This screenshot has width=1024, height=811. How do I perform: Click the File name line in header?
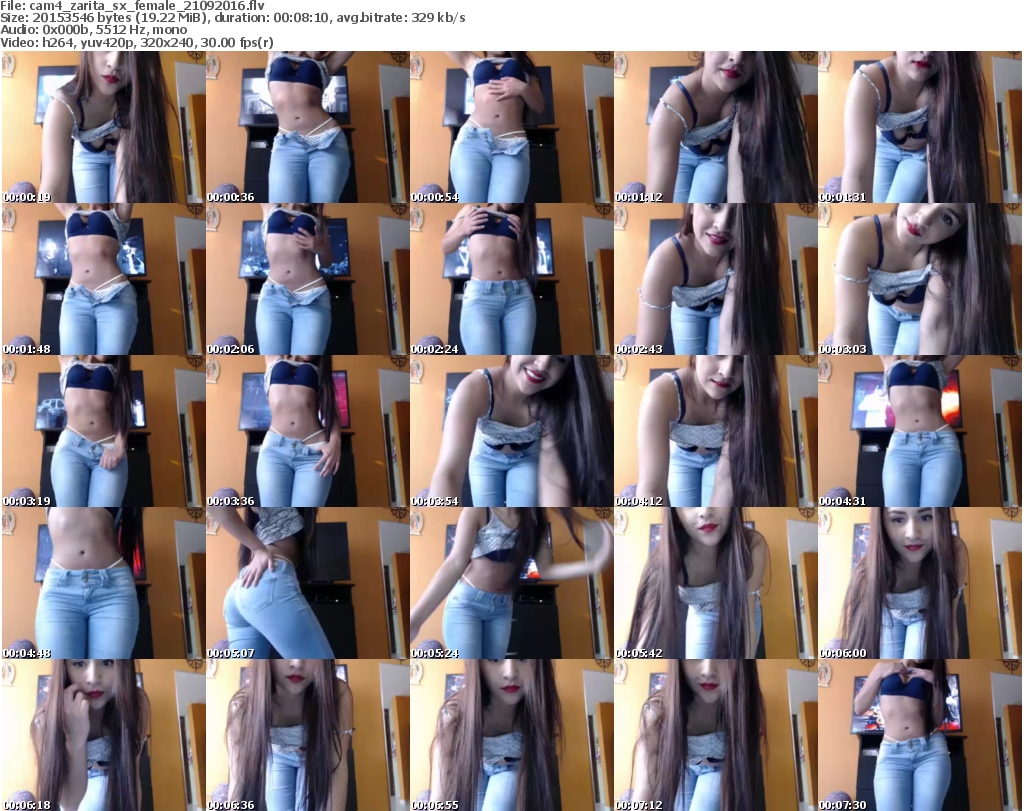pos(133,6)
